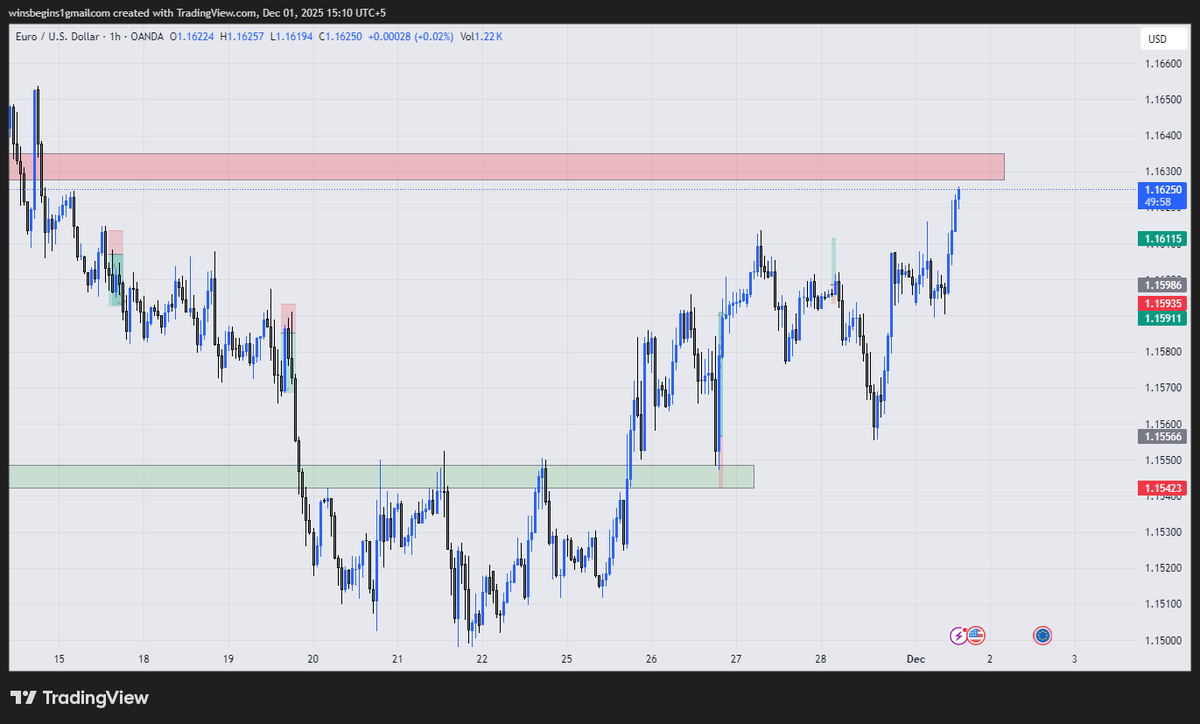Open the EU flag economic event marker
Image resolution: width=1200 pixels, height=724 pixels.
pyautogui.click(x=1043, y=634)
